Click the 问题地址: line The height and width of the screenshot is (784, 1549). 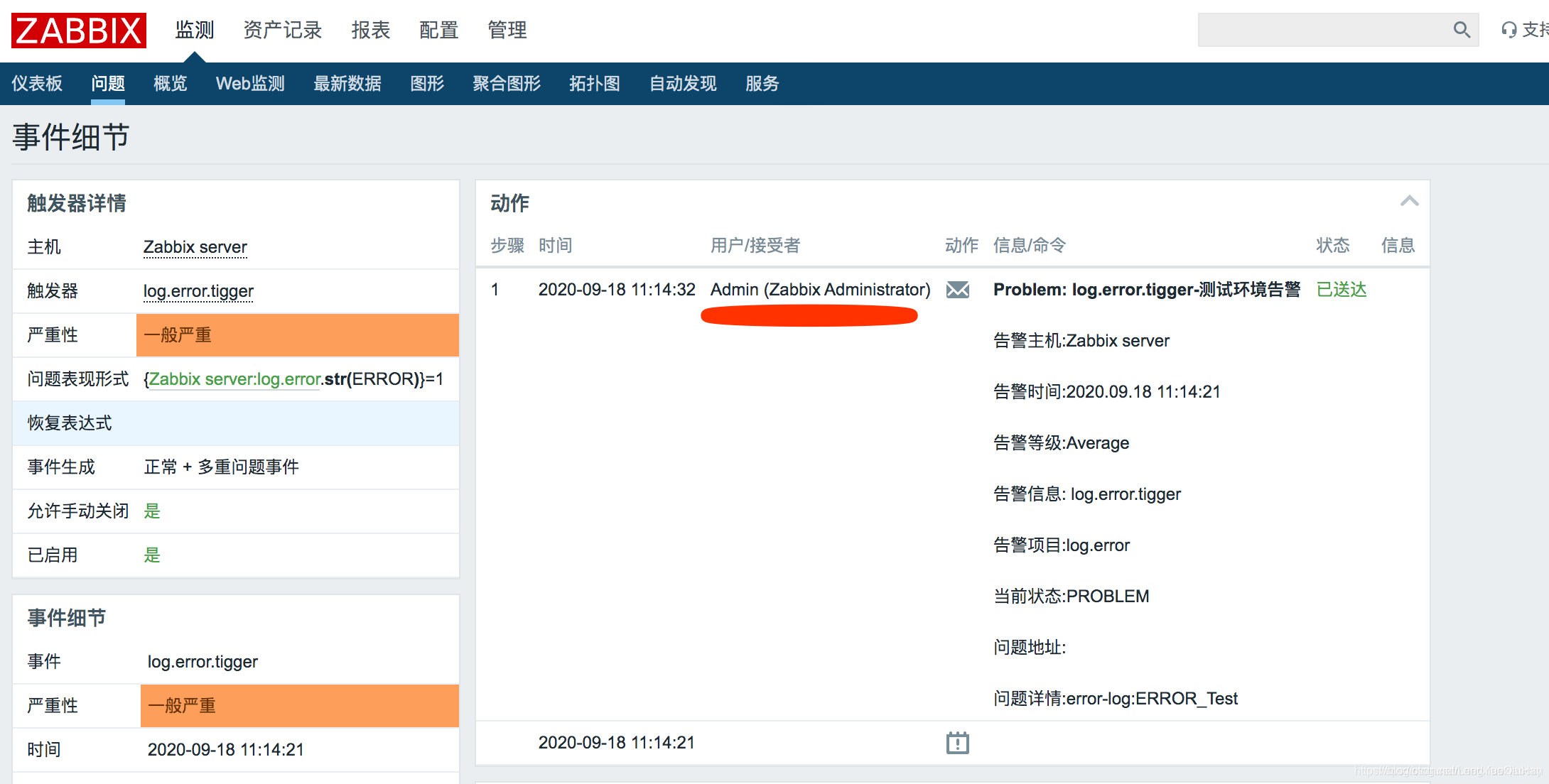[x=1030, y=648]
